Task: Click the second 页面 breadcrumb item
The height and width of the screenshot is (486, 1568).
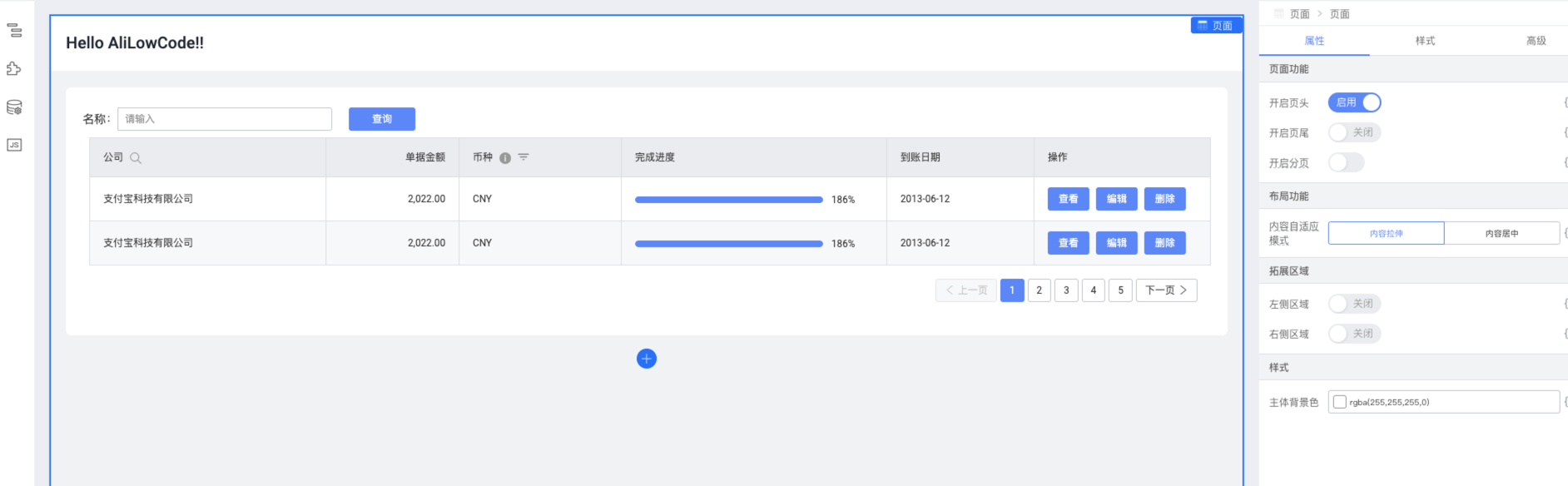Action: [x=1340, y=14]
